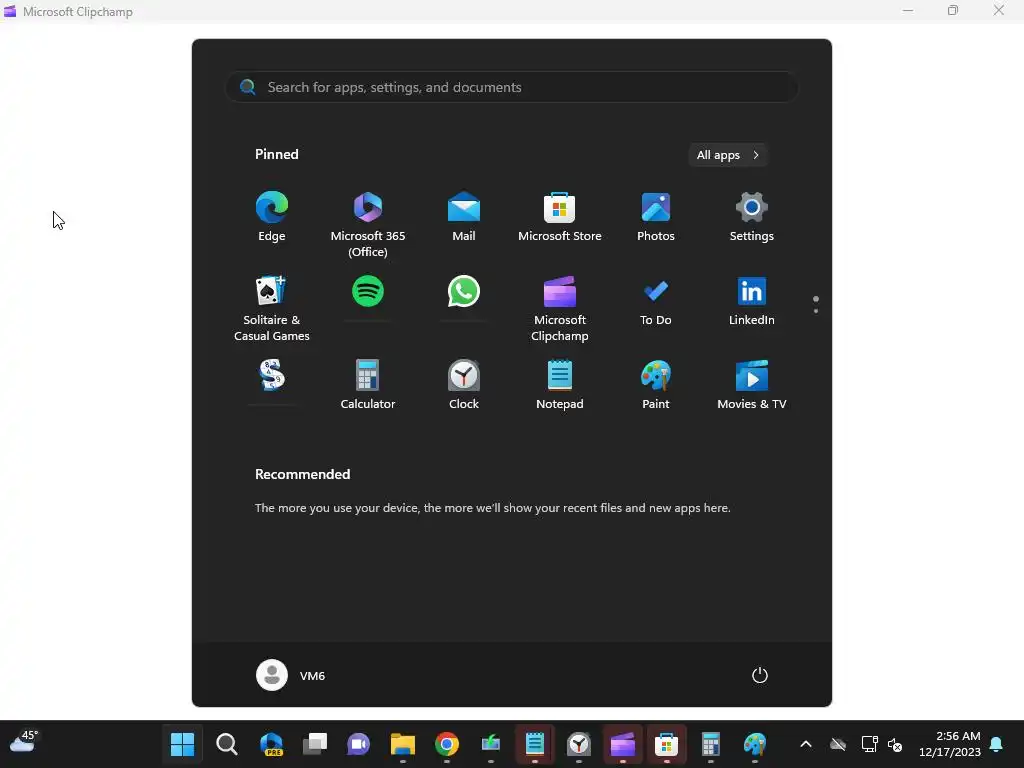
Task: Open Settings from the pinned grid
Action: (752, 218)
